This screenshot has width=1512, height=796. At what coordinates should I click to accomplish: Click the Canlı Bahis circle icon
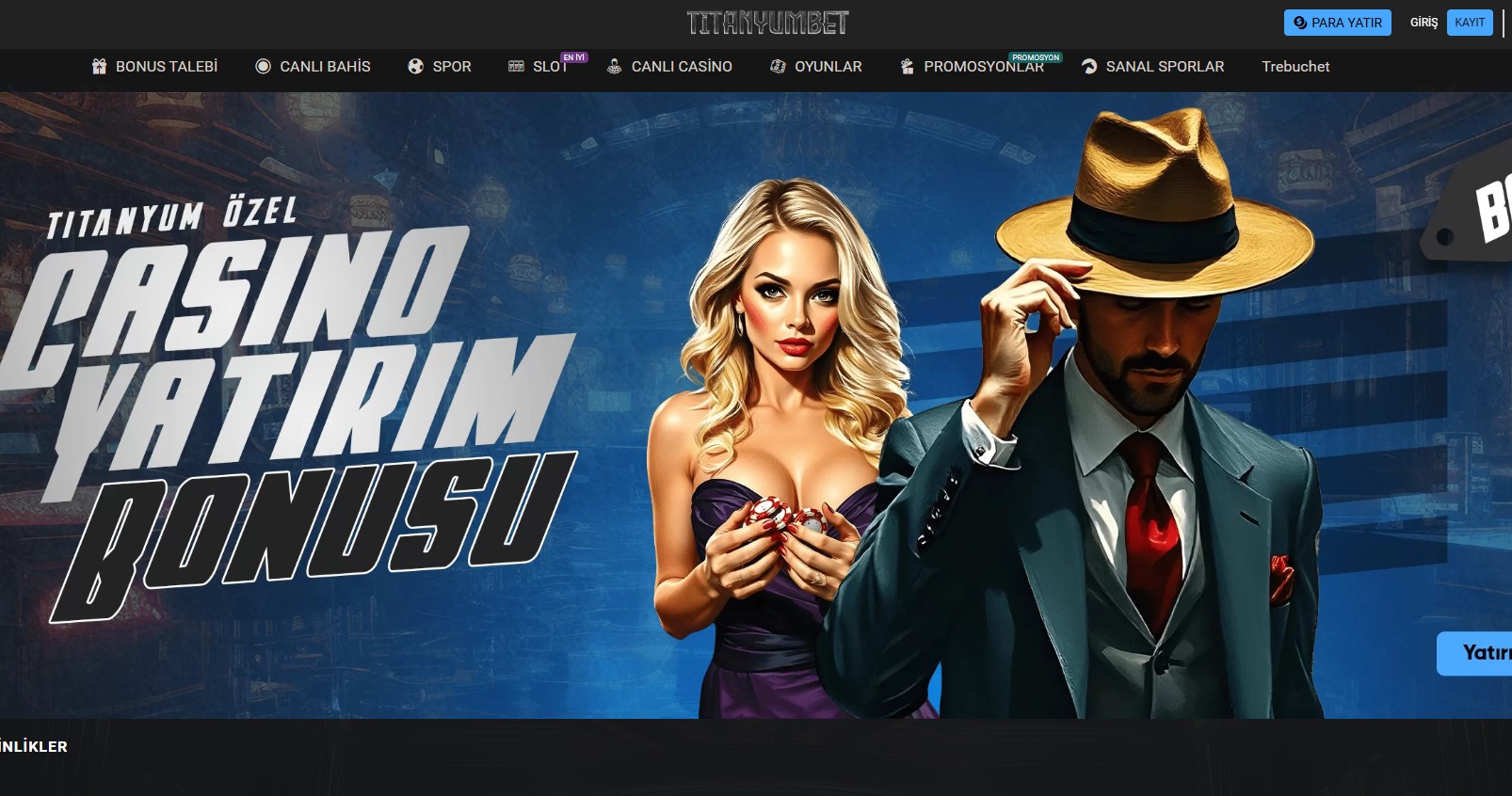pyautogui.click(x=263, y=67)
